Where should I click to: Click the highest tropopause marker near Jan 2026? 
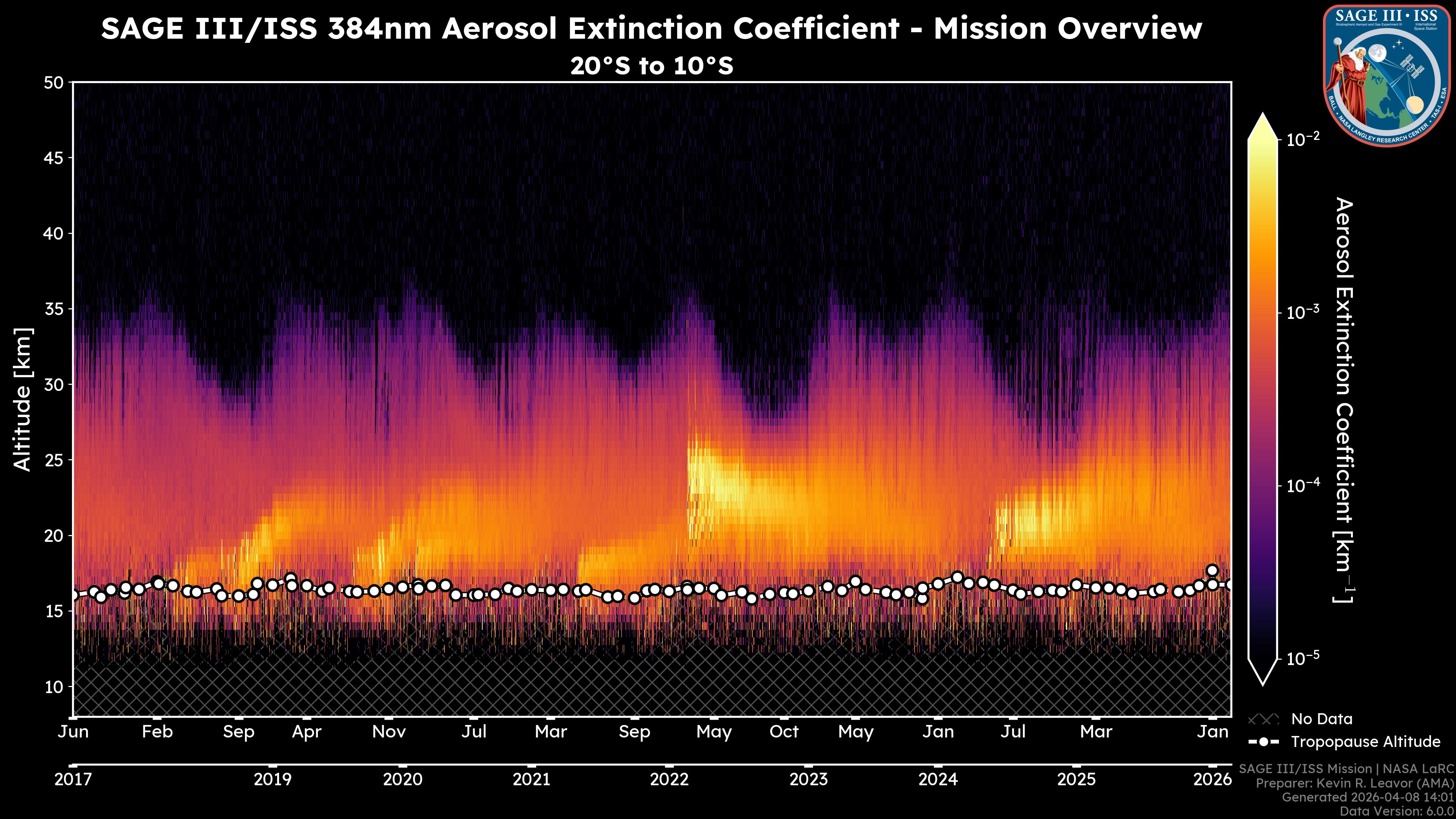1212,570
